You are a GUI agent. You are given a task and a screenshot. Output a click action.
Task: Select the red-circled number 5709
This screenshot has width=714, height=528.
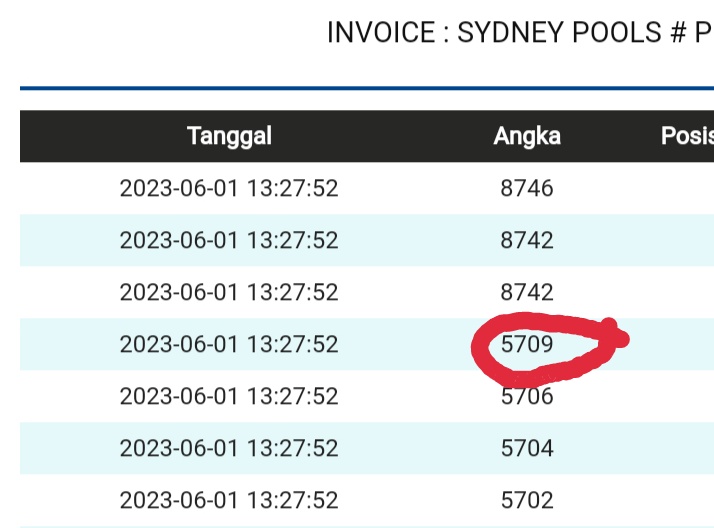pos(527,344)
